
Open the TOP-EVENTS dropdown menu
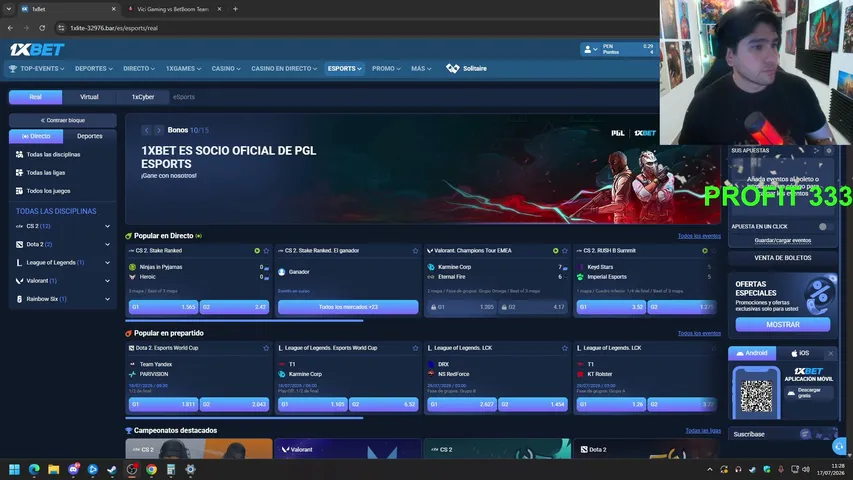pyautogui.click(x=37, y=69)
